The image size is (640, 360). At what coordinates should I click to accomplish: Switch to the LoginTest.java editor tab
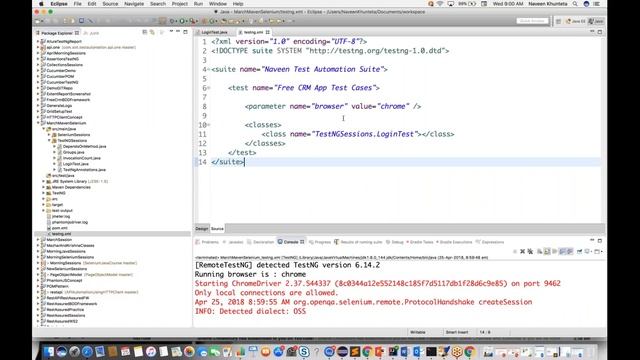pos(214,32)
